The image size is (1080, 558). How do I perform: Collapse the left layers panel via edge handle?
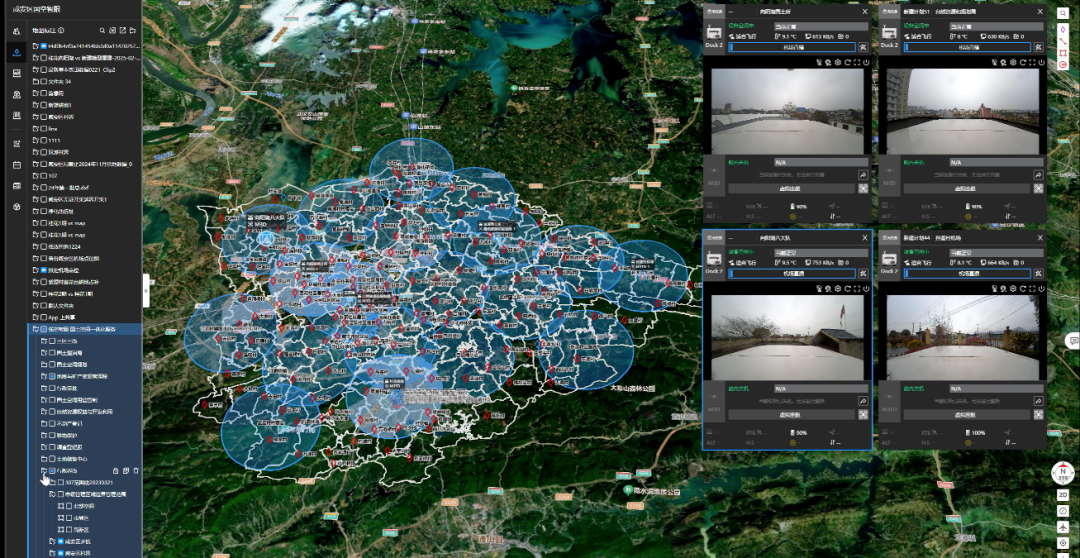point(145,283)
